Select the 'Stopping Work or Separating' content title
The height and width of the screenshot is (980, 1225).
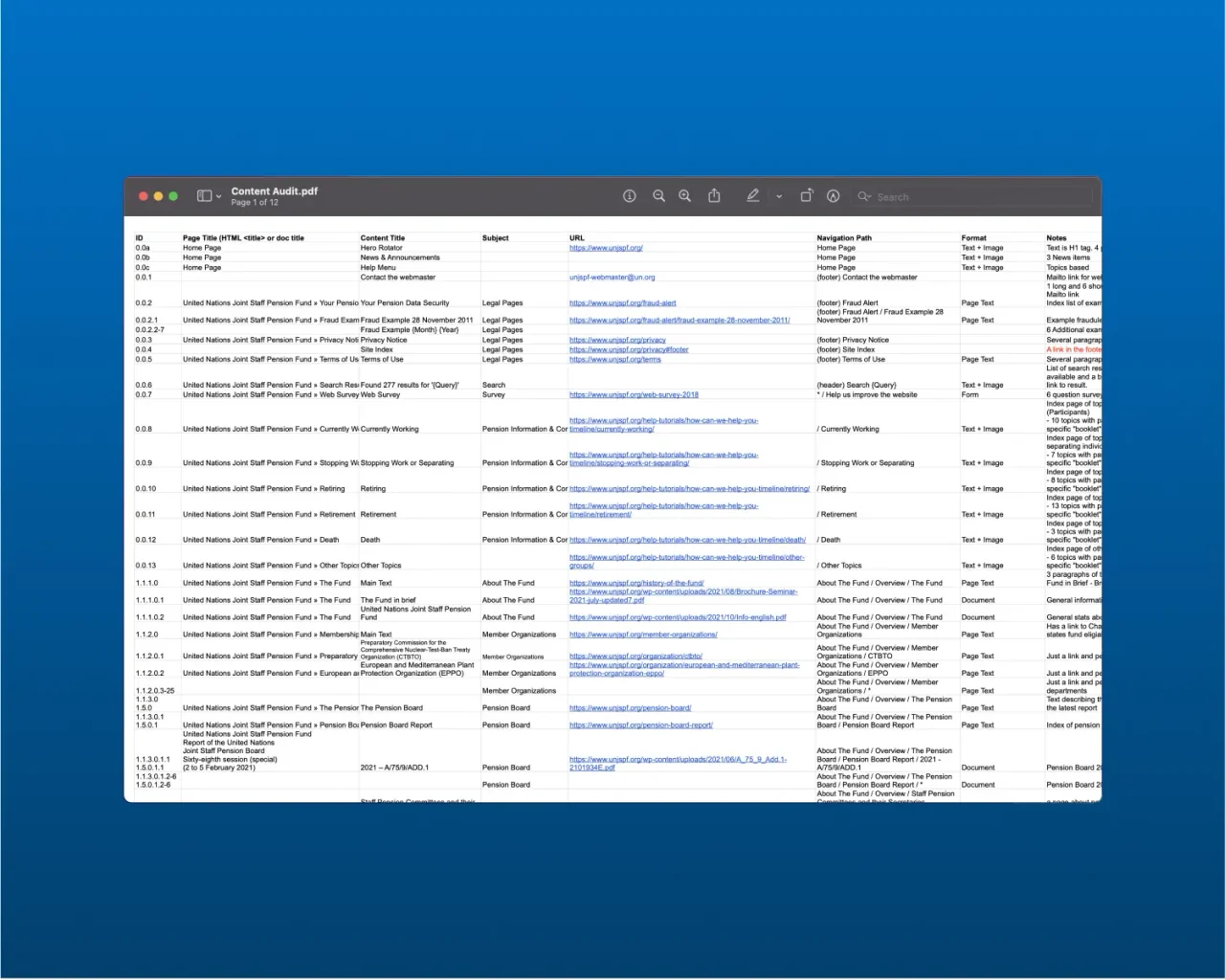tap(408, 463)
